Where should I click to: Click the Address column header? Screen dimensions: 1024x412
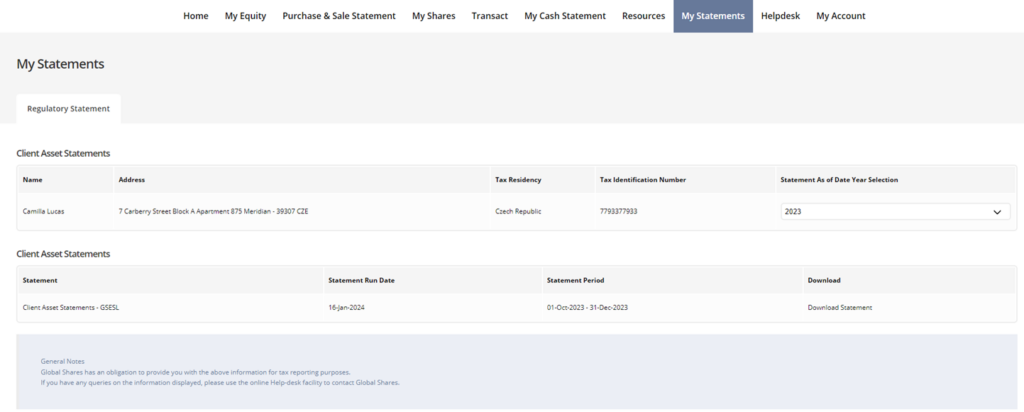click(132, 180)
